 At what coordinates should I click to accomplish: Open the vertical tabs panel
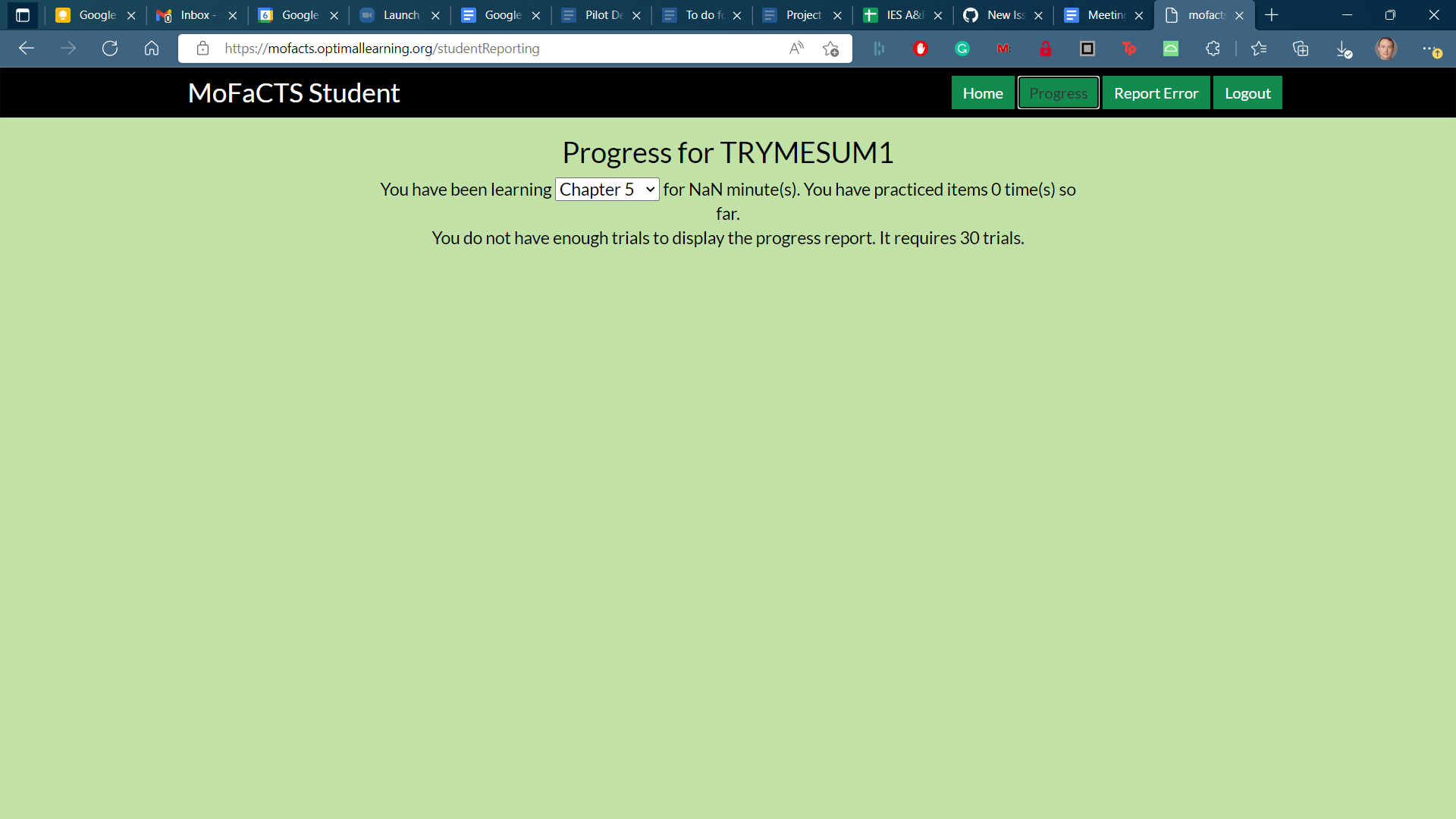pyautogui.click(x=22, y=14)
